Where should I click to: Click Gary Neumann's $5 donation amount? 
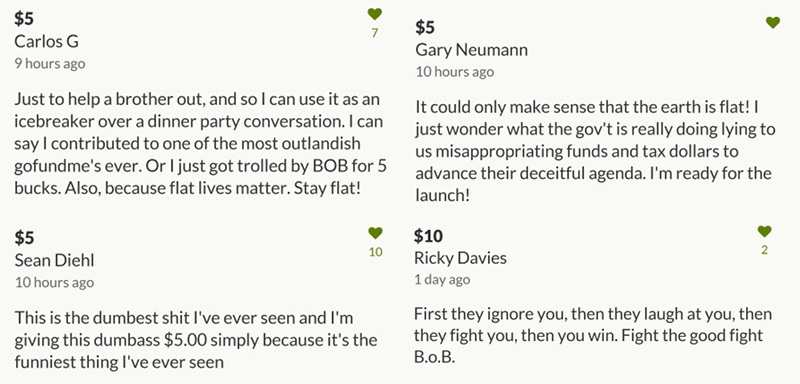pos(425,27)
